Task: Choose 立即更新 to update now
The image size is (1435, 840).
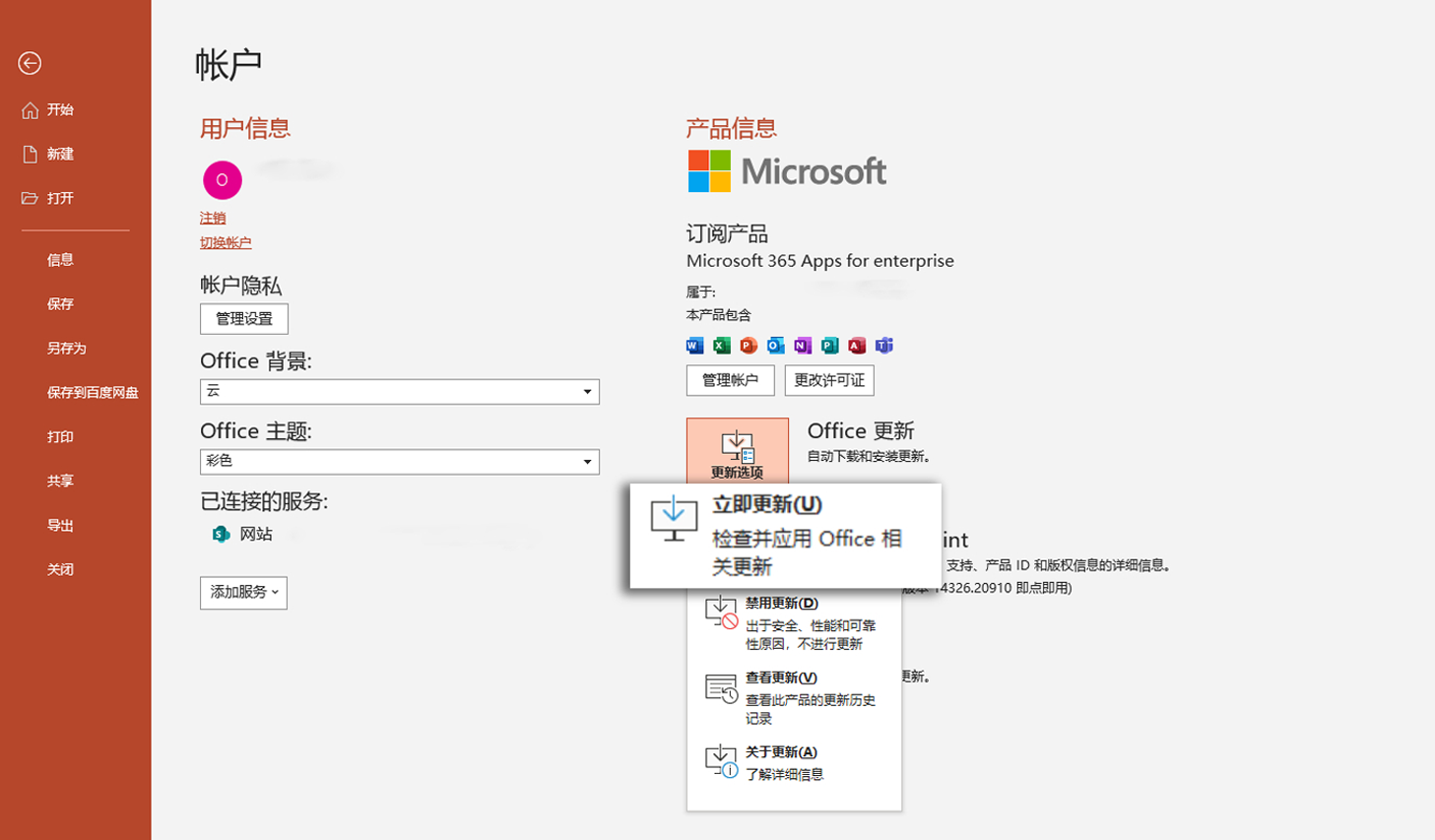Action: pos(786,536)
